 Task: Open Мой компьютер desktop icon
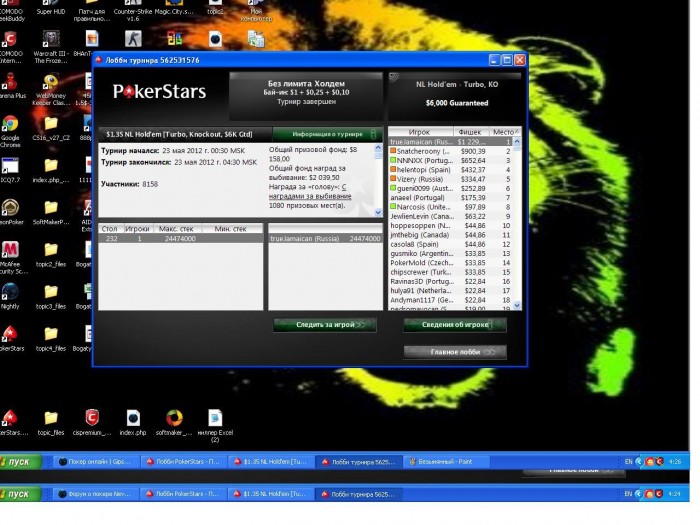click(x=256, y=11)
